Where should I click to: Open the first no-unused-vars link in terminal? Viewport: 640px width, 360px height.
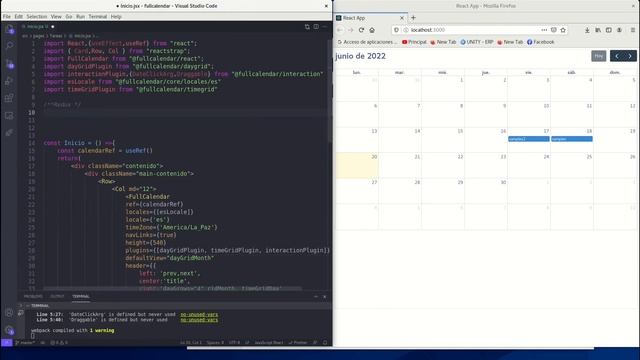pyautogui.click(x=199, y=314)
